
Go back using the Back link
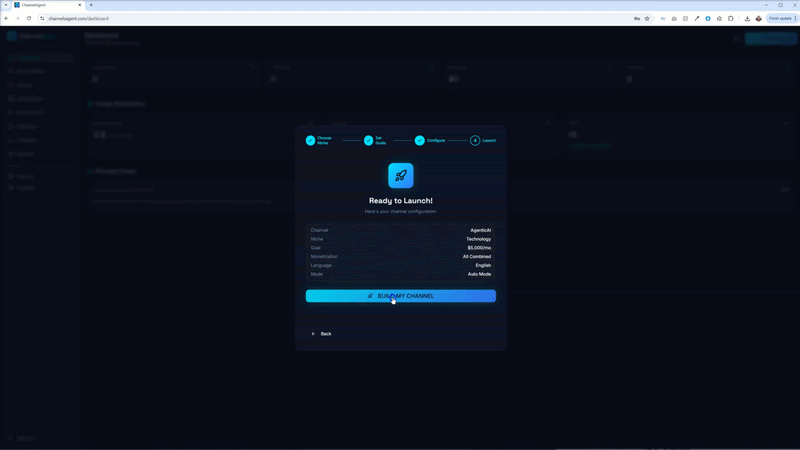coord(321,334)
